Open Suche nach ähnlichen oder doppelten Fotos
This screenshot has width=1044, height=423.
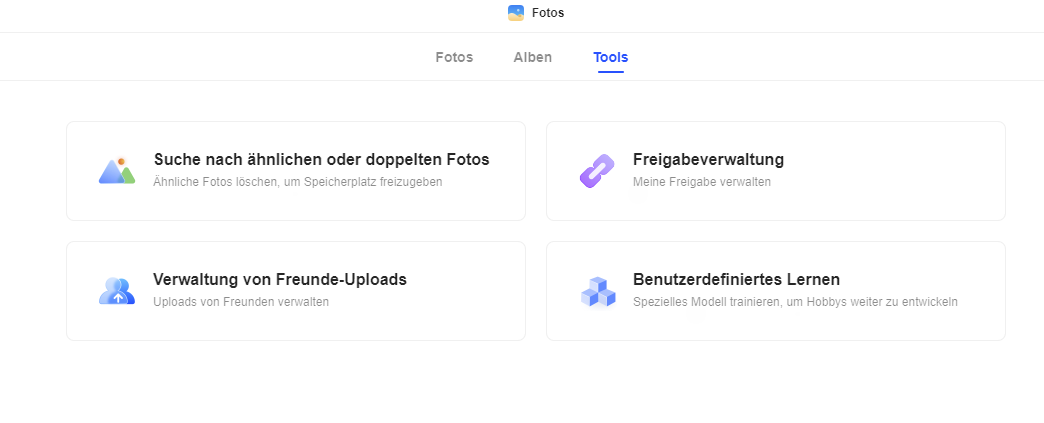(x=322, y=160)
